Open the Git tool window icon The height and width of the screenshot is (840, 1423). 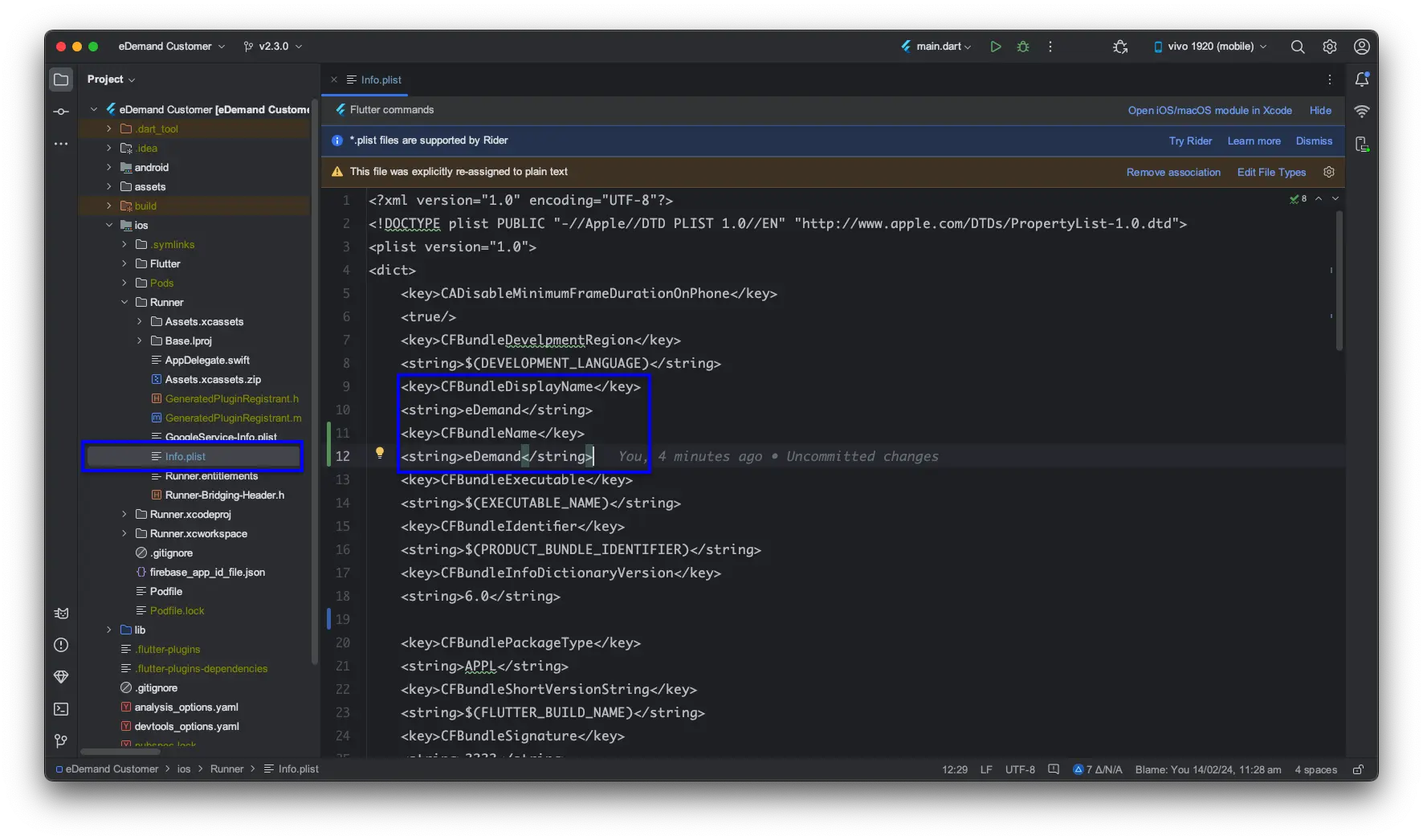pos(61,740)
